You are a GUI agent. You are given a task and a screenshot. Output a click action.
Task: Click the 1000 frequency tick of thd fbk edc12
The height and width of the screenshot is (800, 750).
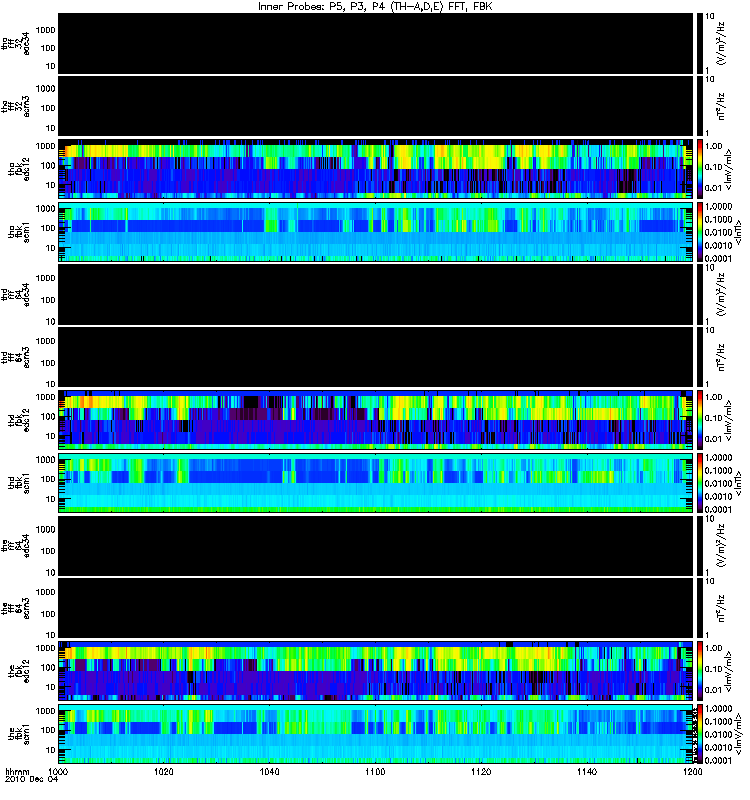point(45,397)
